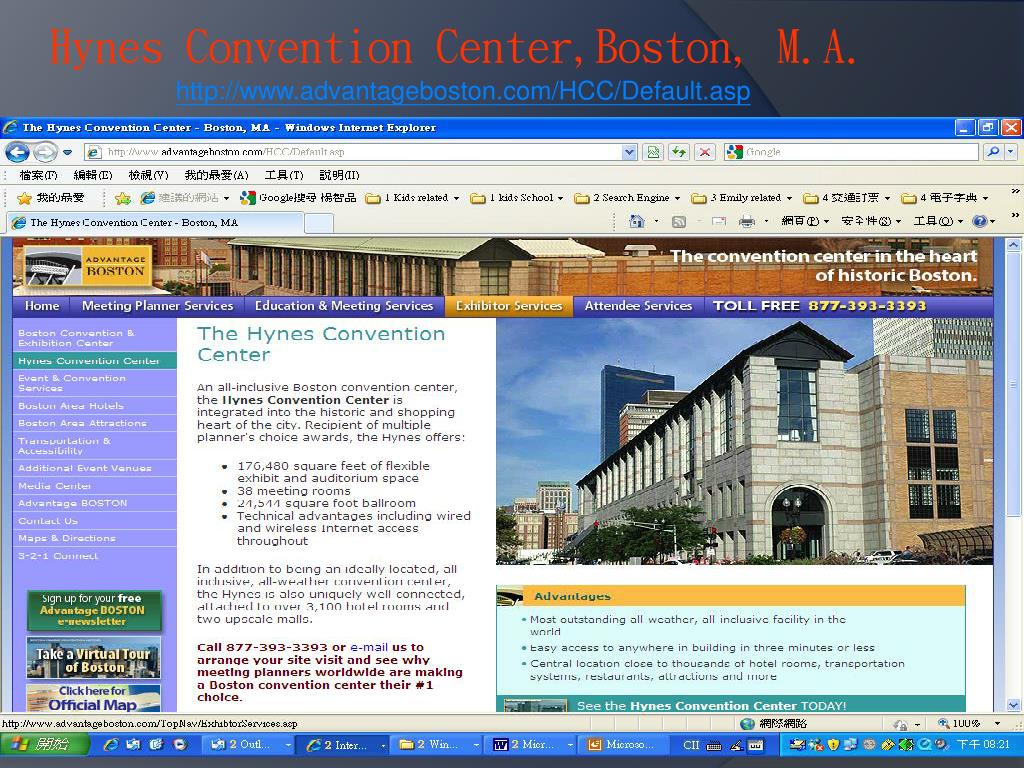Open Education & Meeting Services nav item

(x=344, y=306)
